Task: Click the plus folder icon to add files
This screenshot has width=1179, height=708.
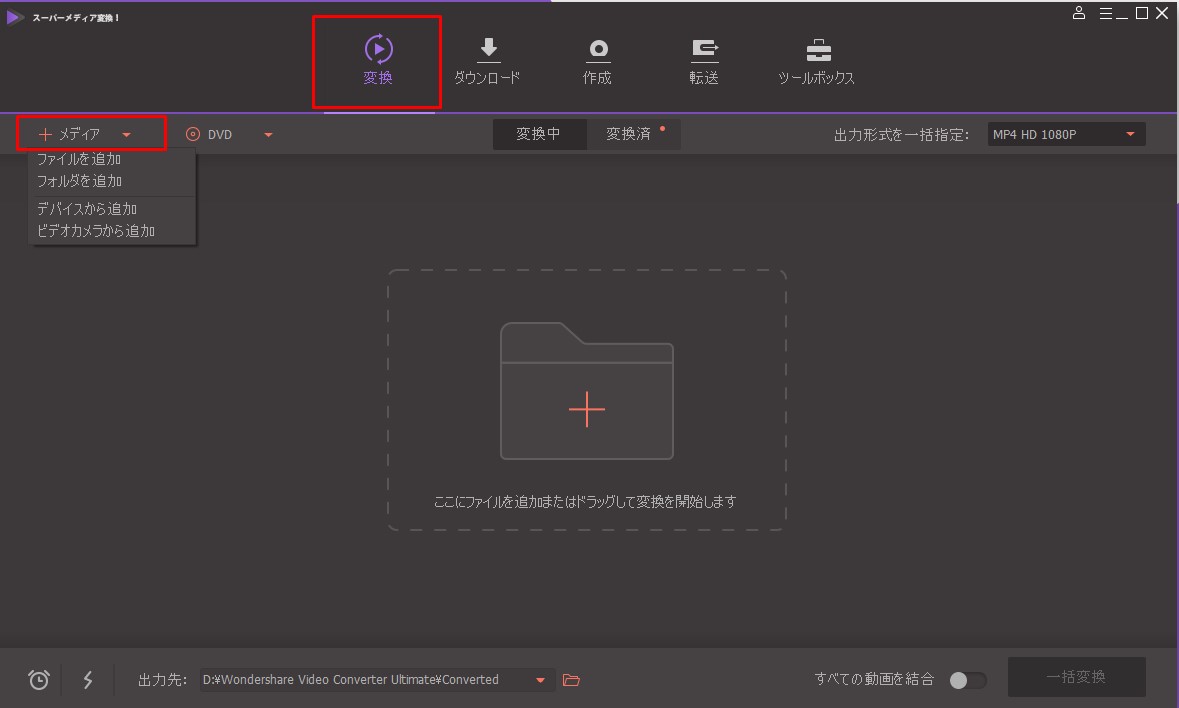Action: (586, 409)
